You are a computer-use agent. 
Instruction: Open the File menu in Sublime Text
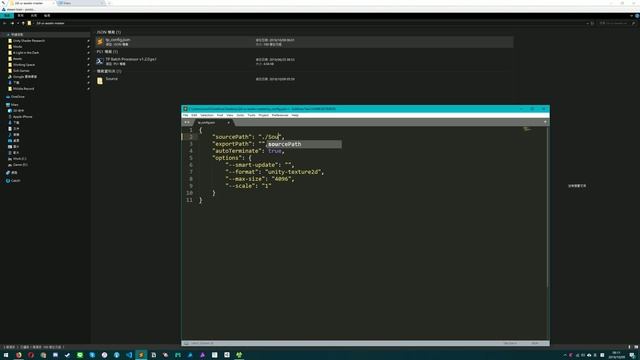(185, 116)
